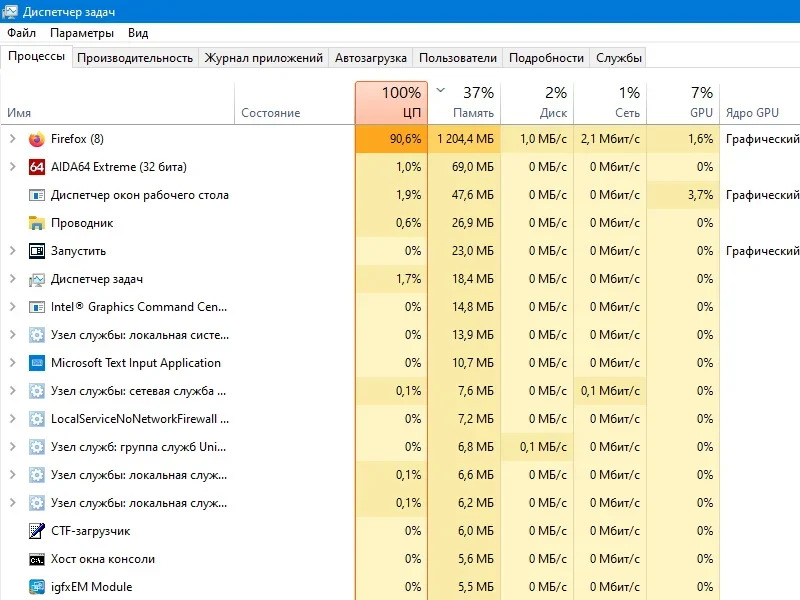Sort by the Память column header
This screenshot has height=600, width=800.
464,103
